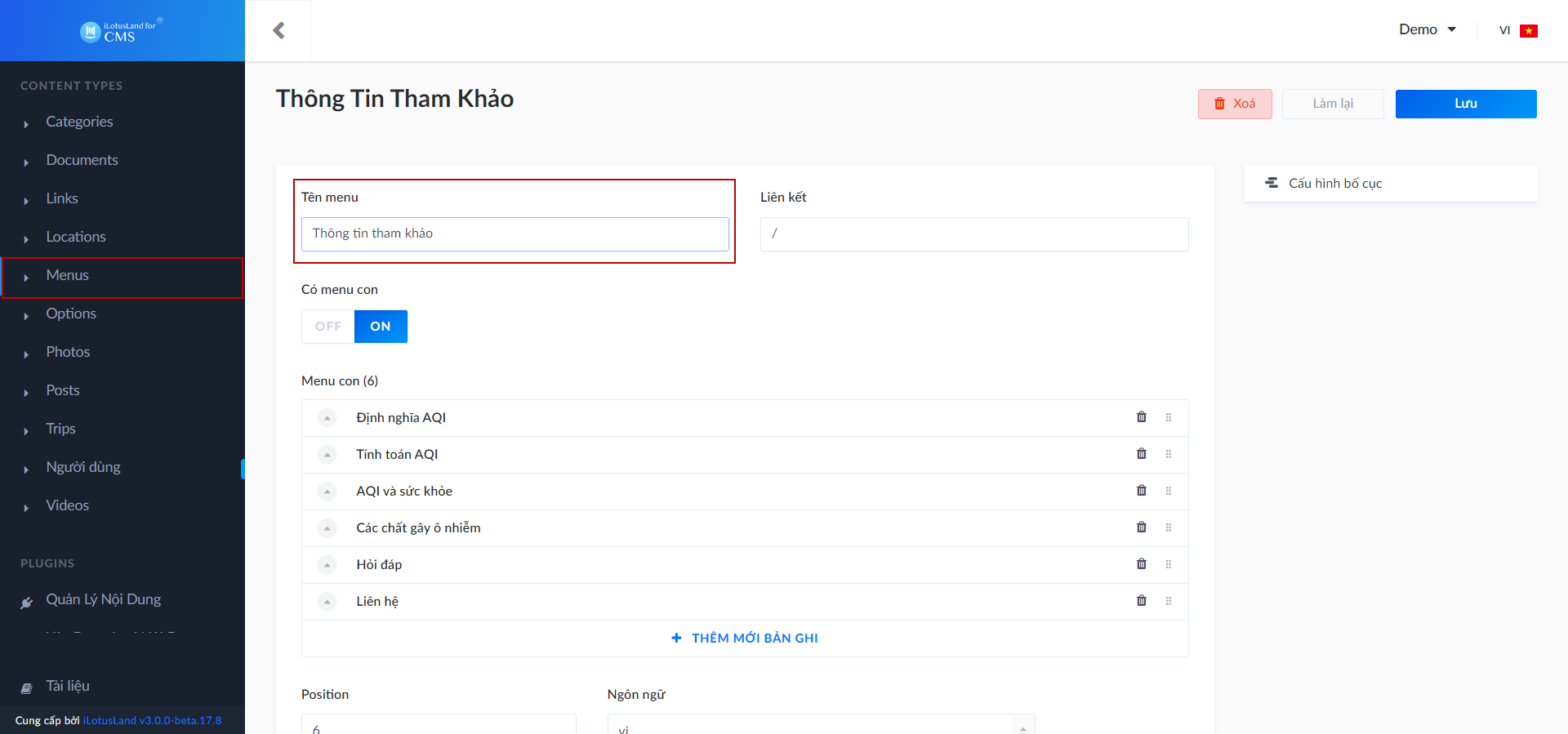The image size is (1568, 734).
Task: Open the Demo user dropdown
Action: pos(1428,29)
